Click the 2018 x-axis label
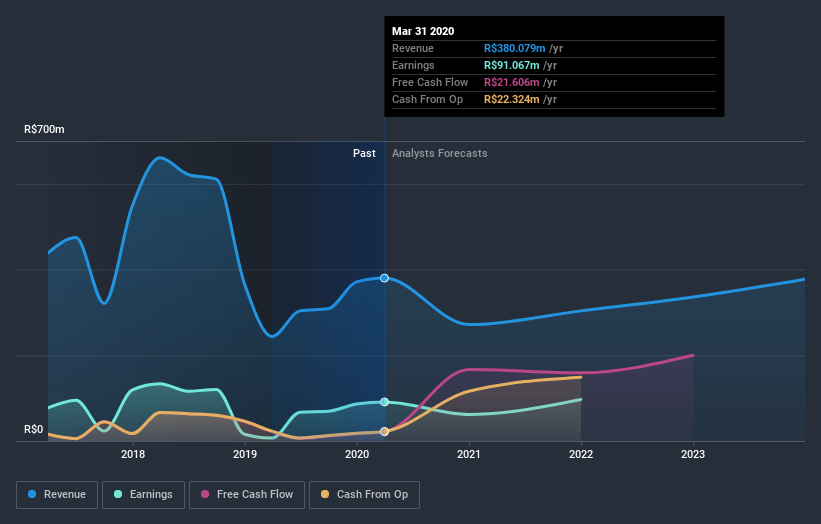Image resolution: width=821 pixels, height=524 pixels. pyautogui.click(x=133, y=454)
